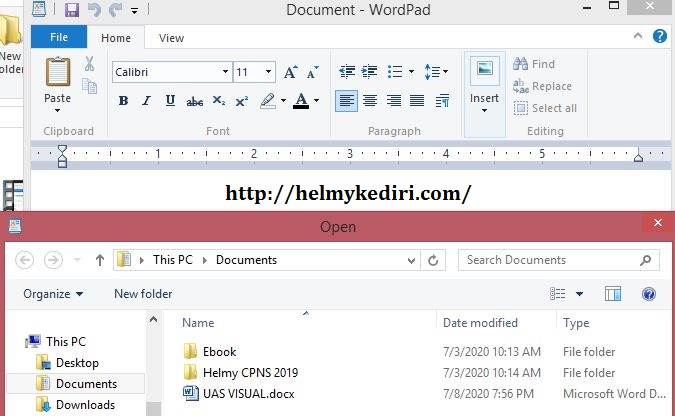This screenshot has height=416, width=675.
Task: Click the left indent marker on ruler
Action: pyautogui.click(x=62, y=157)
